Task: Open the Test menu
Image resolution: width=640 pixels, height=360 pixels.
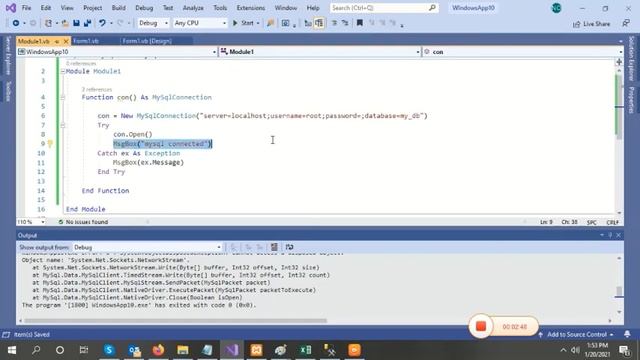Action: pyautogui.click(x=168, y=8)
